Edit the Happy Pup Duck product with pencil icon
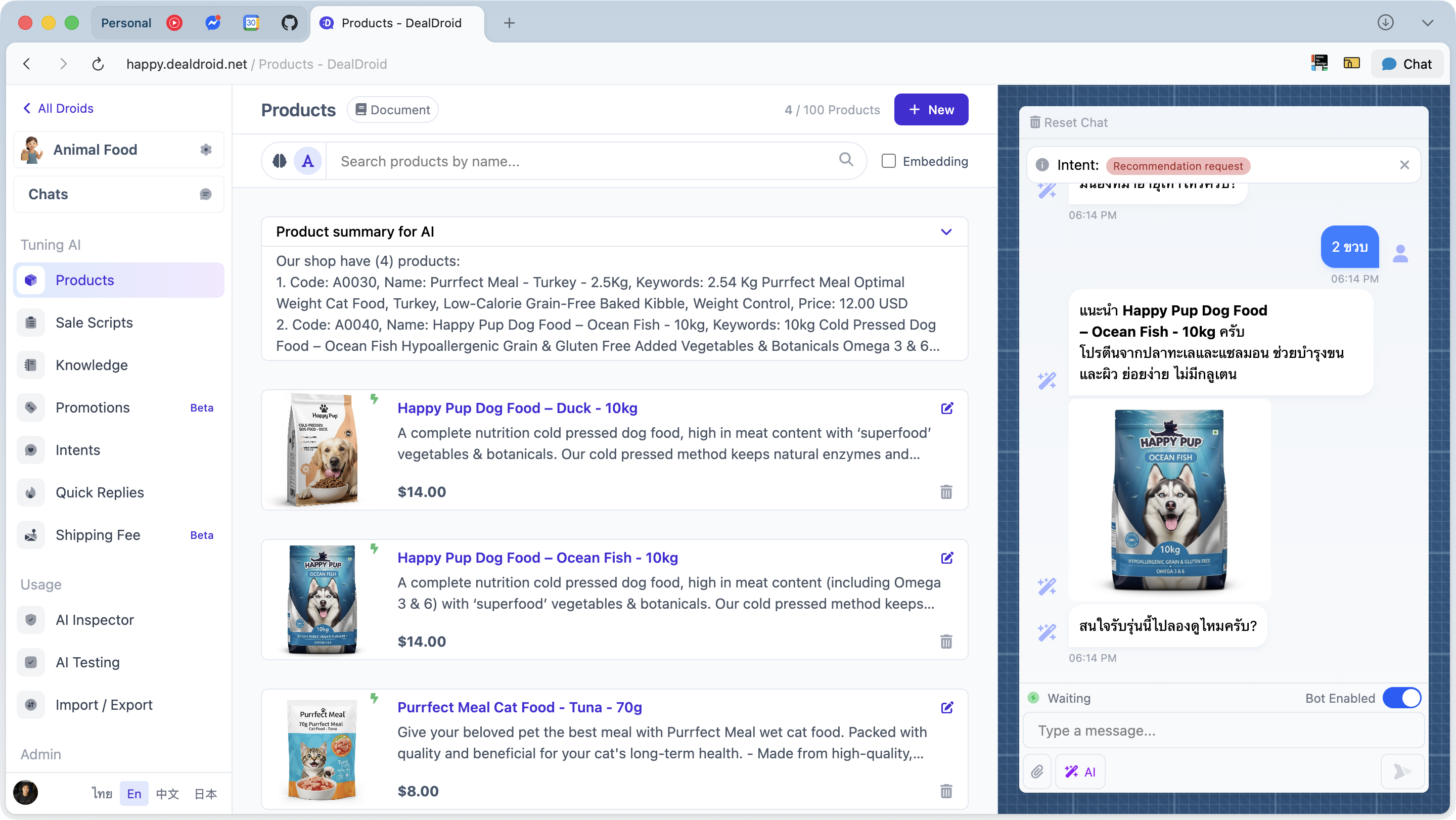 coord(947,408)
